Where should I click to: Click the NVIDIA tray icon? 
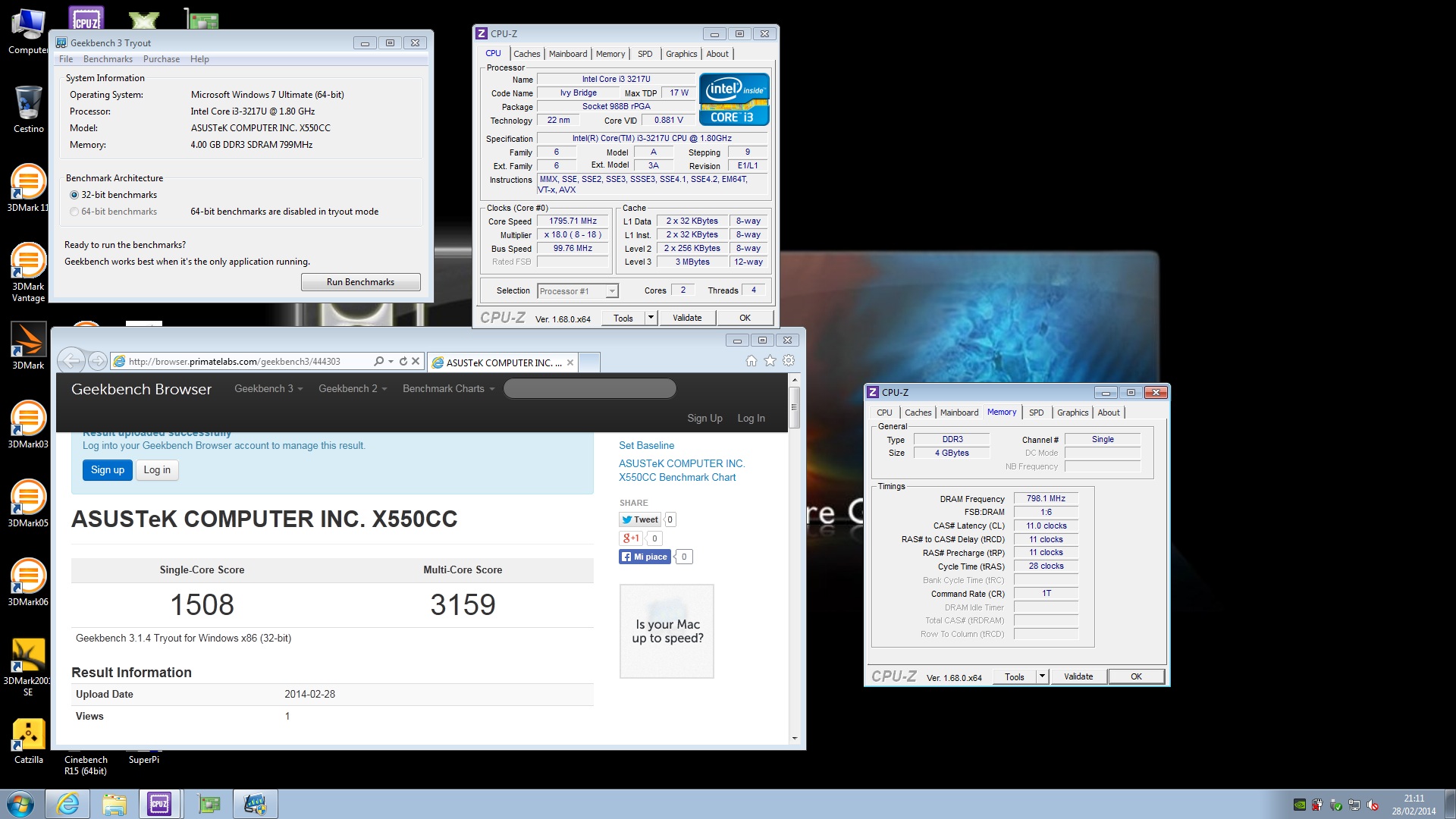1299,805
